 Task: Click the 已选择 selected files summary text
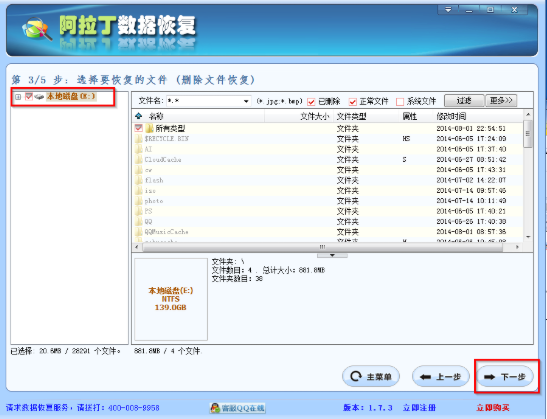(66, 351)
